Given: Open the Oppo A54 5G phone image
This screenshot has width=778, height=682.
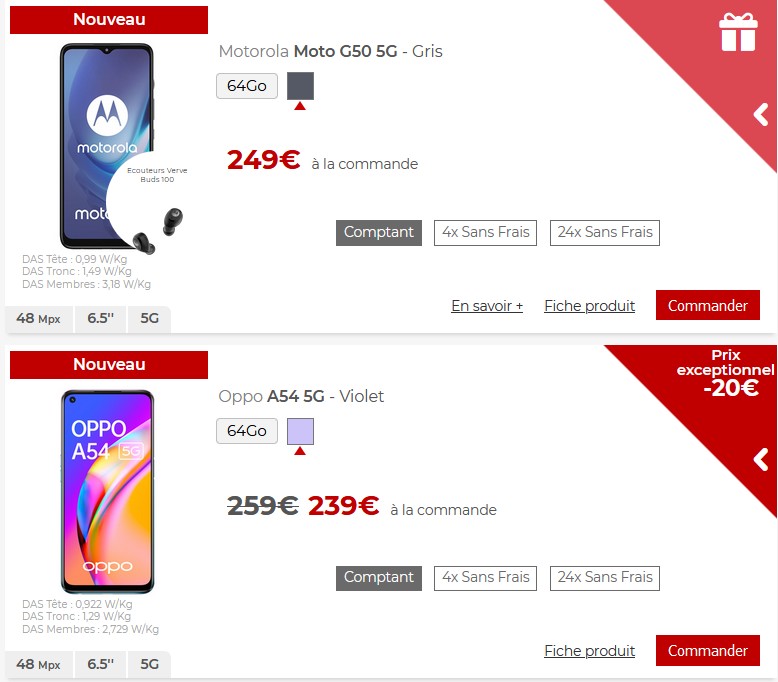Looking at the screenshot, I should point(107,492).
